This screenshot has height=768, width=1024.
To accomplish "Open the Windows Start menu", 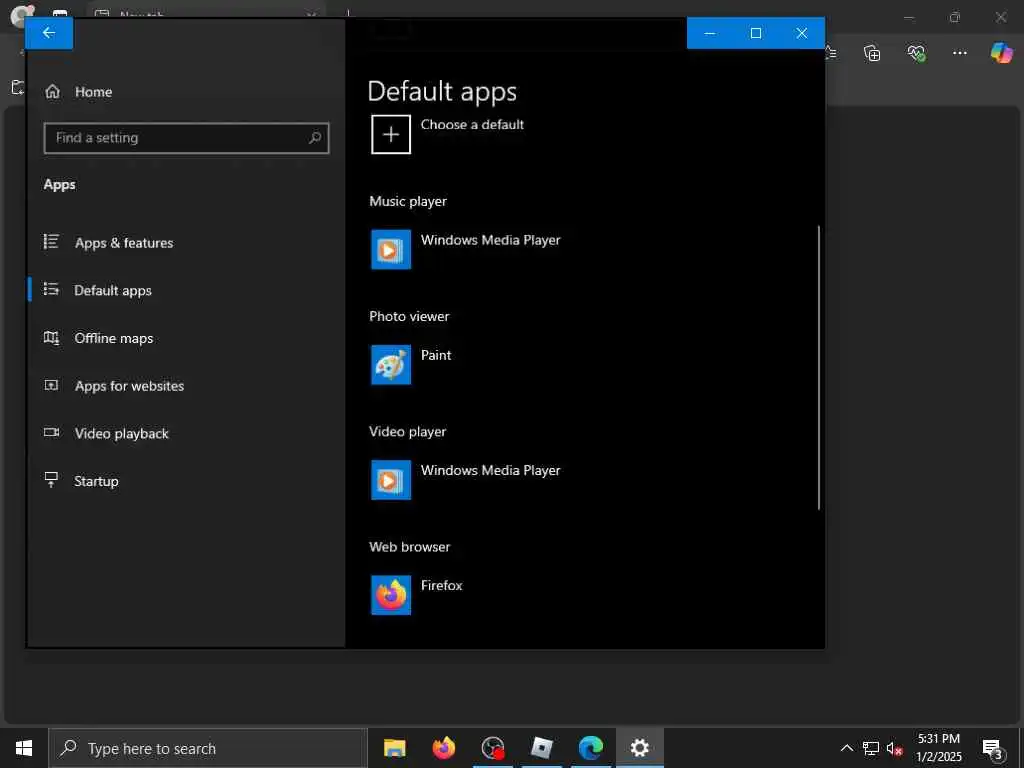I will click(x=24, y=748).
